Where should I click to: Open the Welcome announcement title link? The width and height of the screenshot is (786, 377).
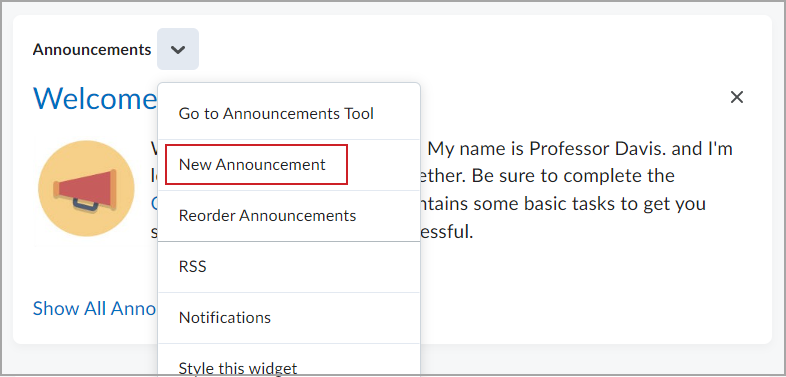(95, 98)
